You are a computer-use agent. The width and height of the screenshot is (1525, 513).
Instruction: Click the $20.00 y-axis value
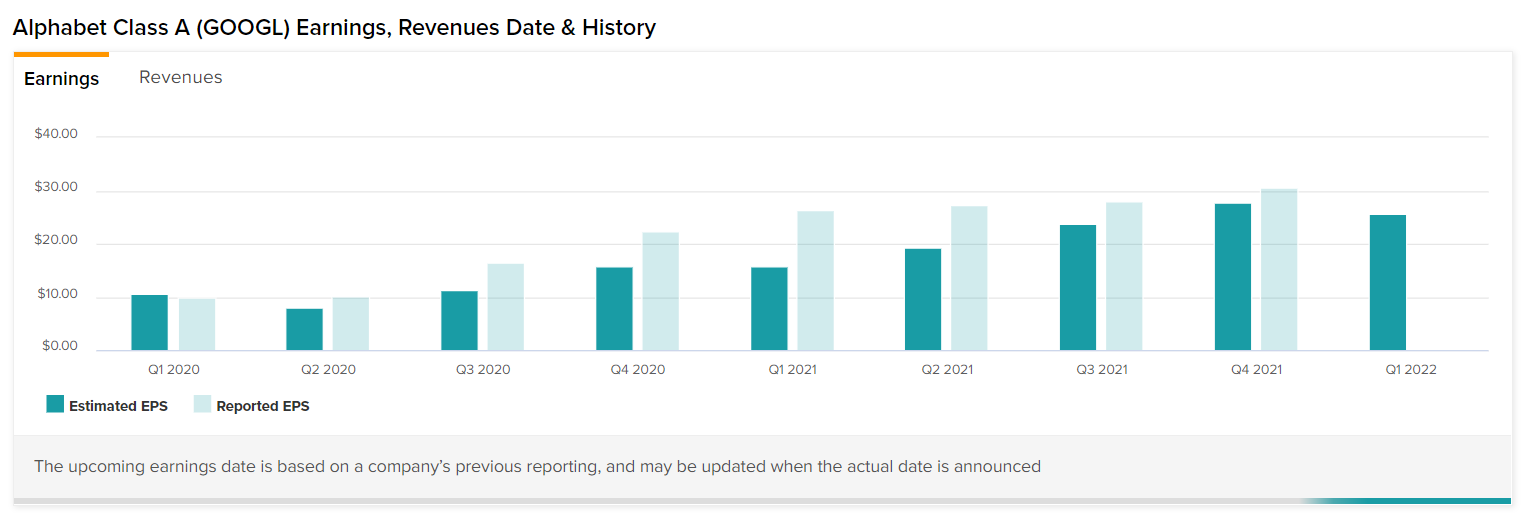tap(56, 240)
